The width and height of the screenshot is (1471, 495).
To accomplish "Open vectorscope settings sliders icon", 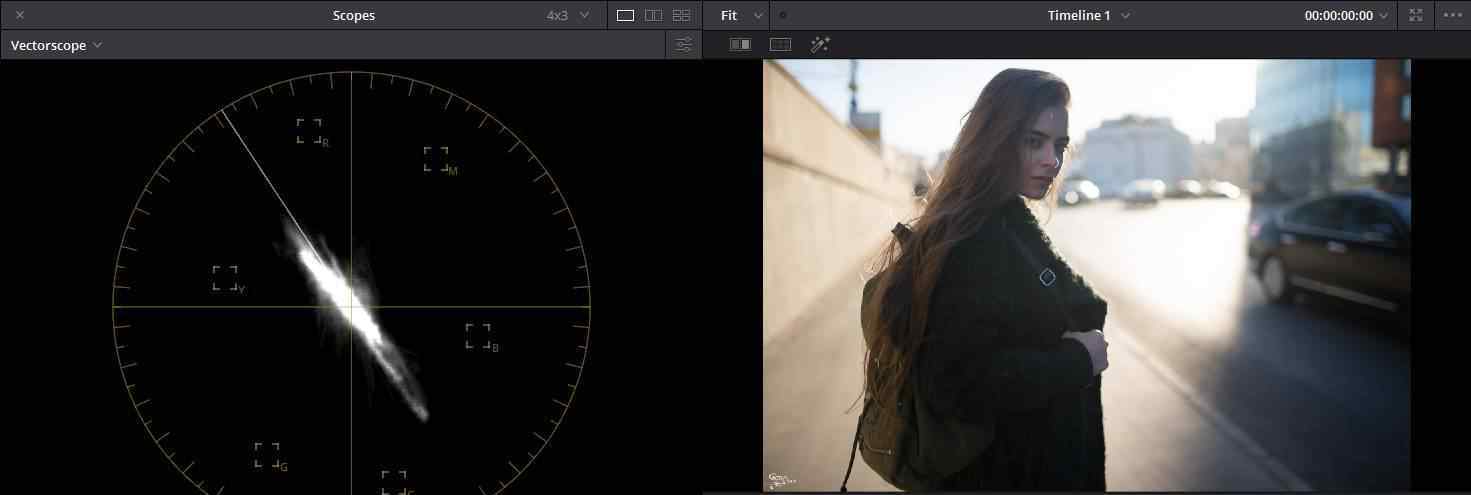I will coord(684,45).
